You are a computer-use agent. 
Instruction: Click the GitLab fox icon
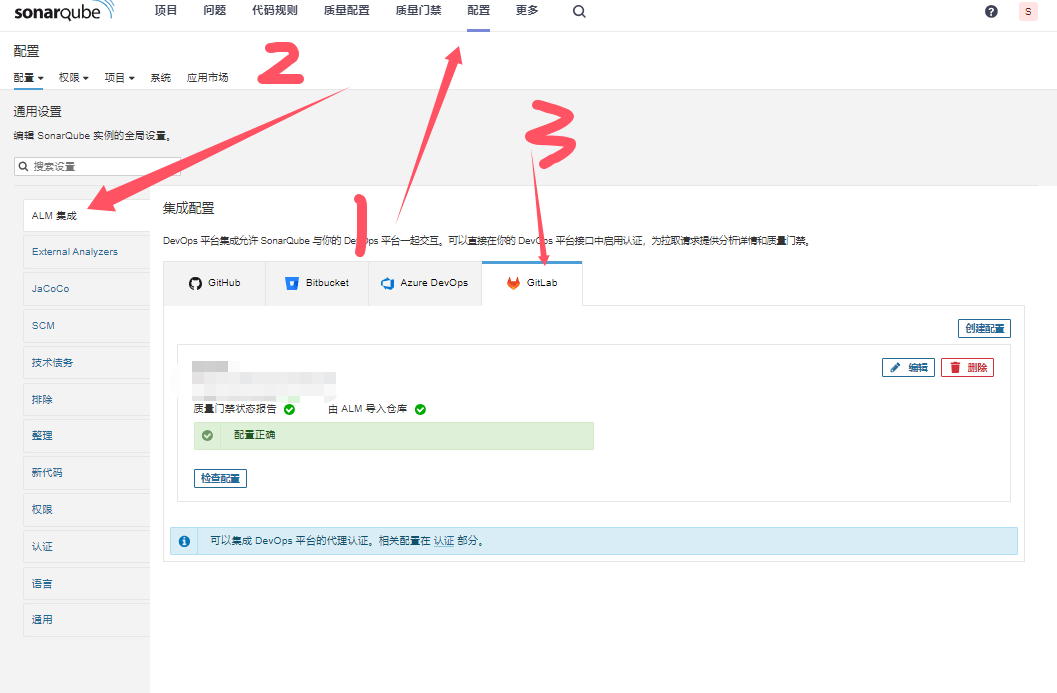point(514,283)
